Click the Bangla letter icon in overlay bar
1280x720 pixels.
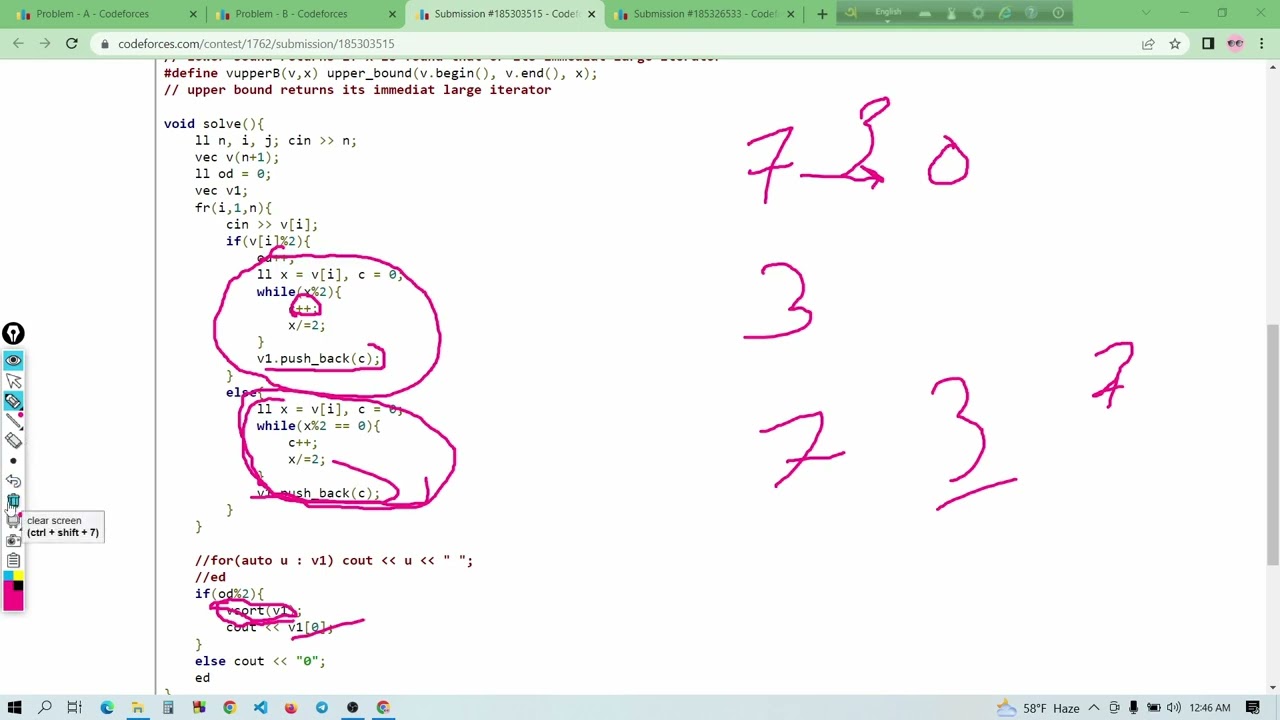click(x=850, y=13)
